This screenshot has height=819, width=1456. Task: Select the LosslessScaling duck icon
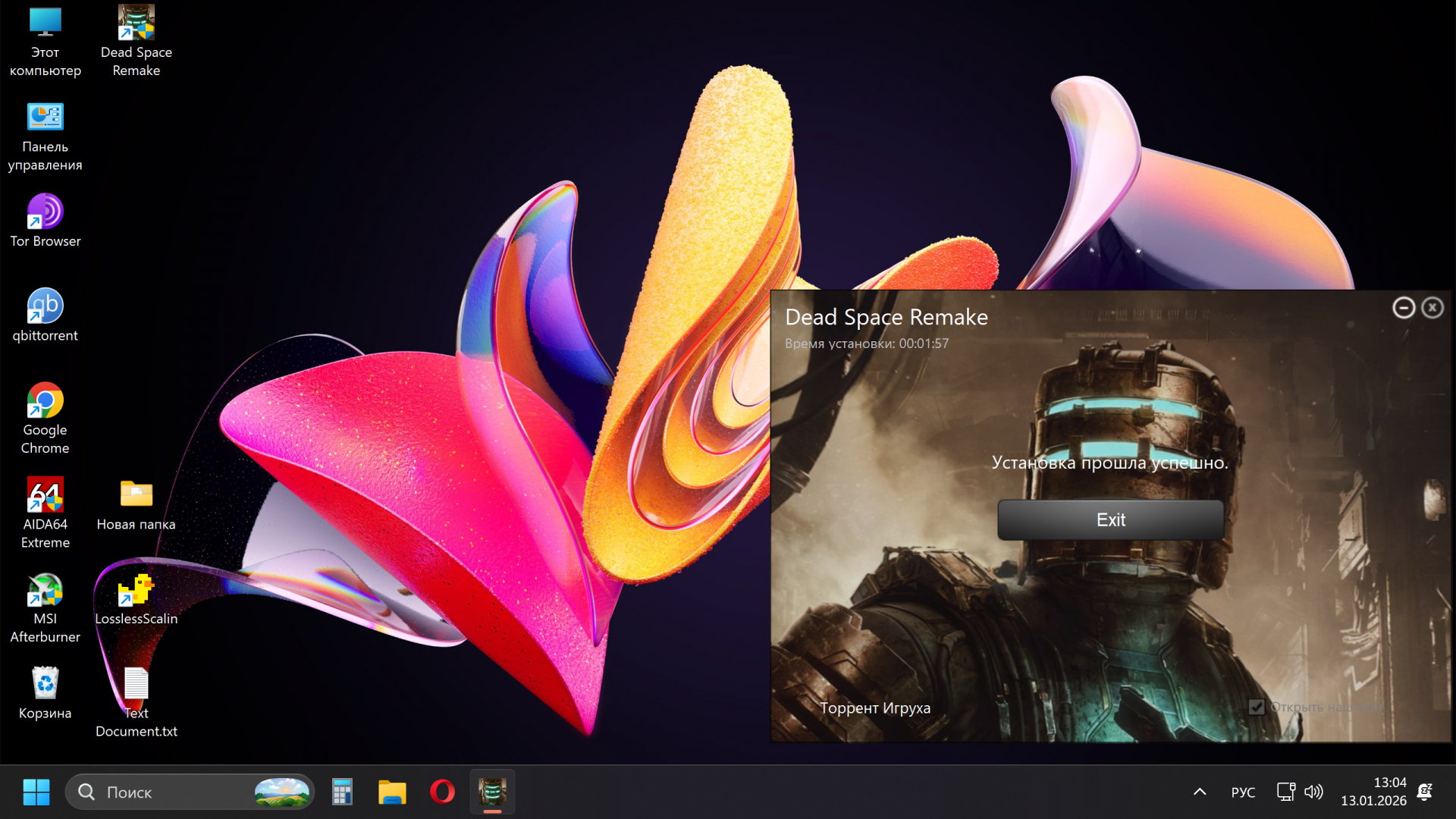136,590
